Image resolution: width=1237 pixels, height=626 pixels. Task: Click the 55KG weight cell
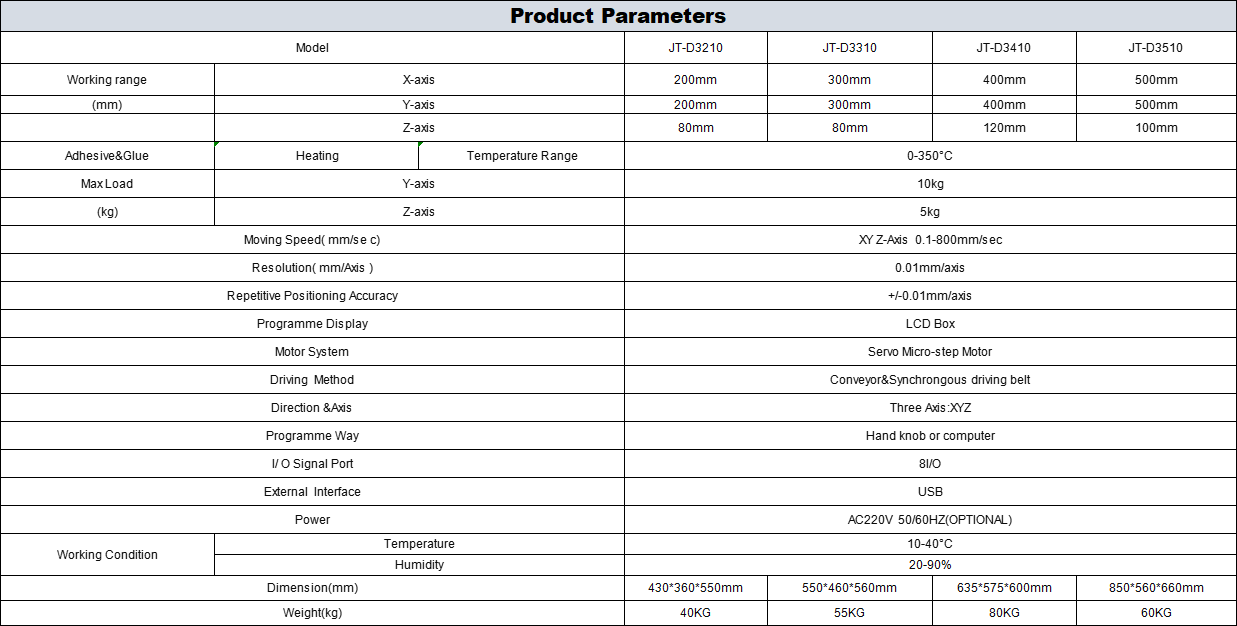click(850, 613)
